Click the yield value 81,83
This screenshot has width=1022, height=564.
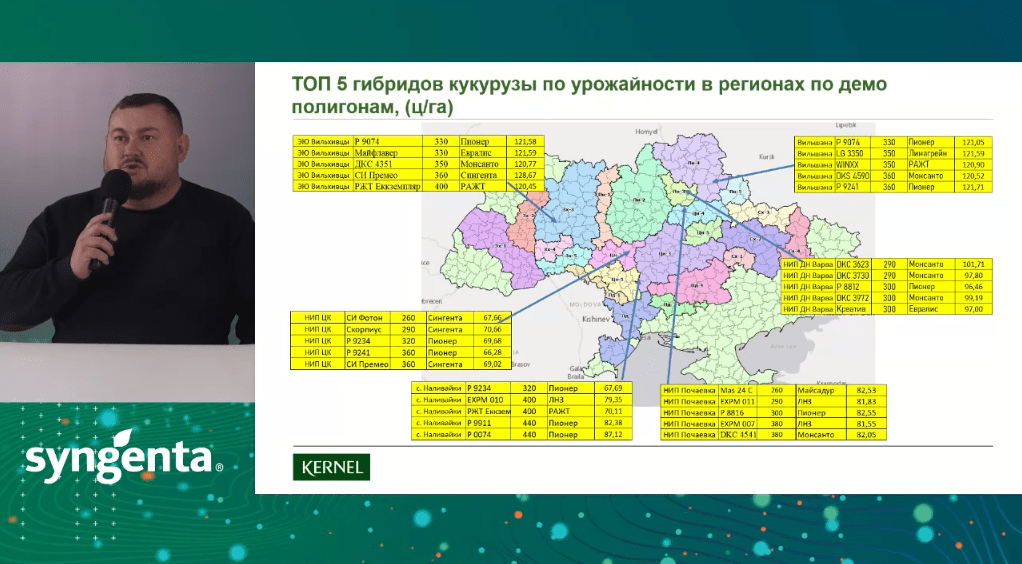coord(866,401)
